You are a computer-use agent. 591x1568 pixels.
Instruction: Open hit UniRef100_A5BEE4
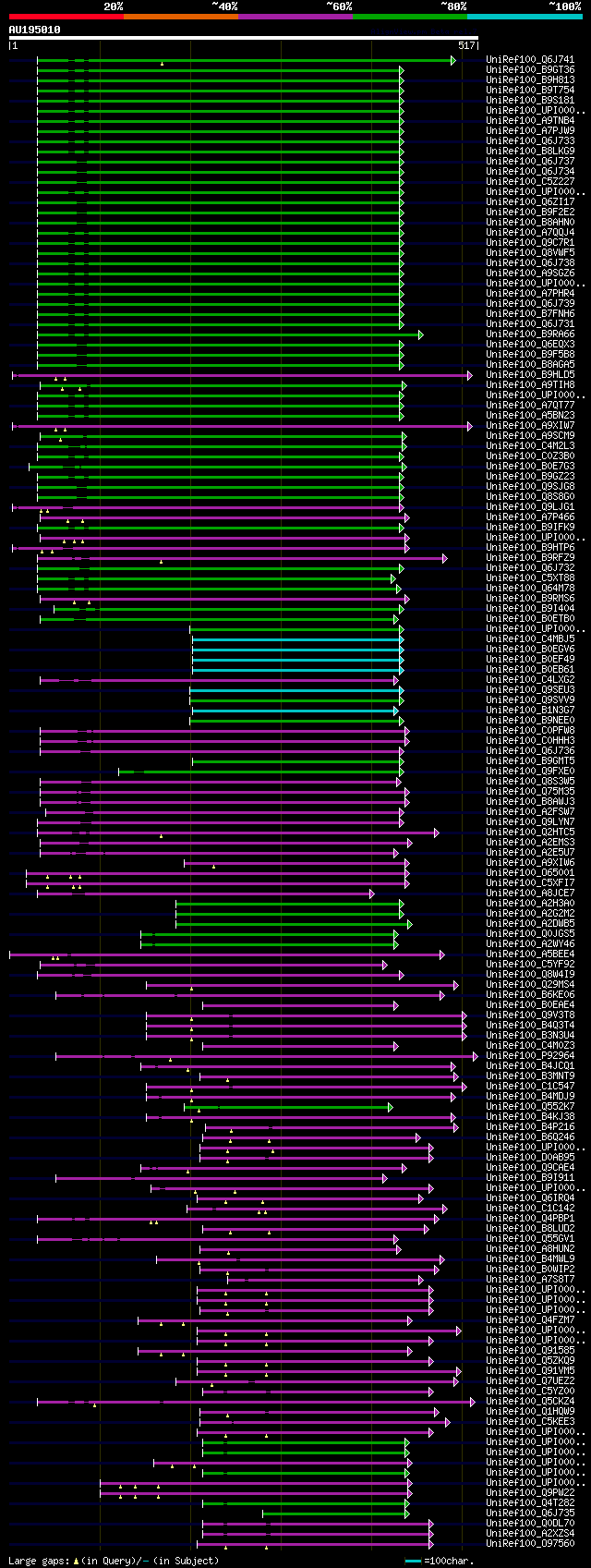pyautogui.click(x=530, y=954)
